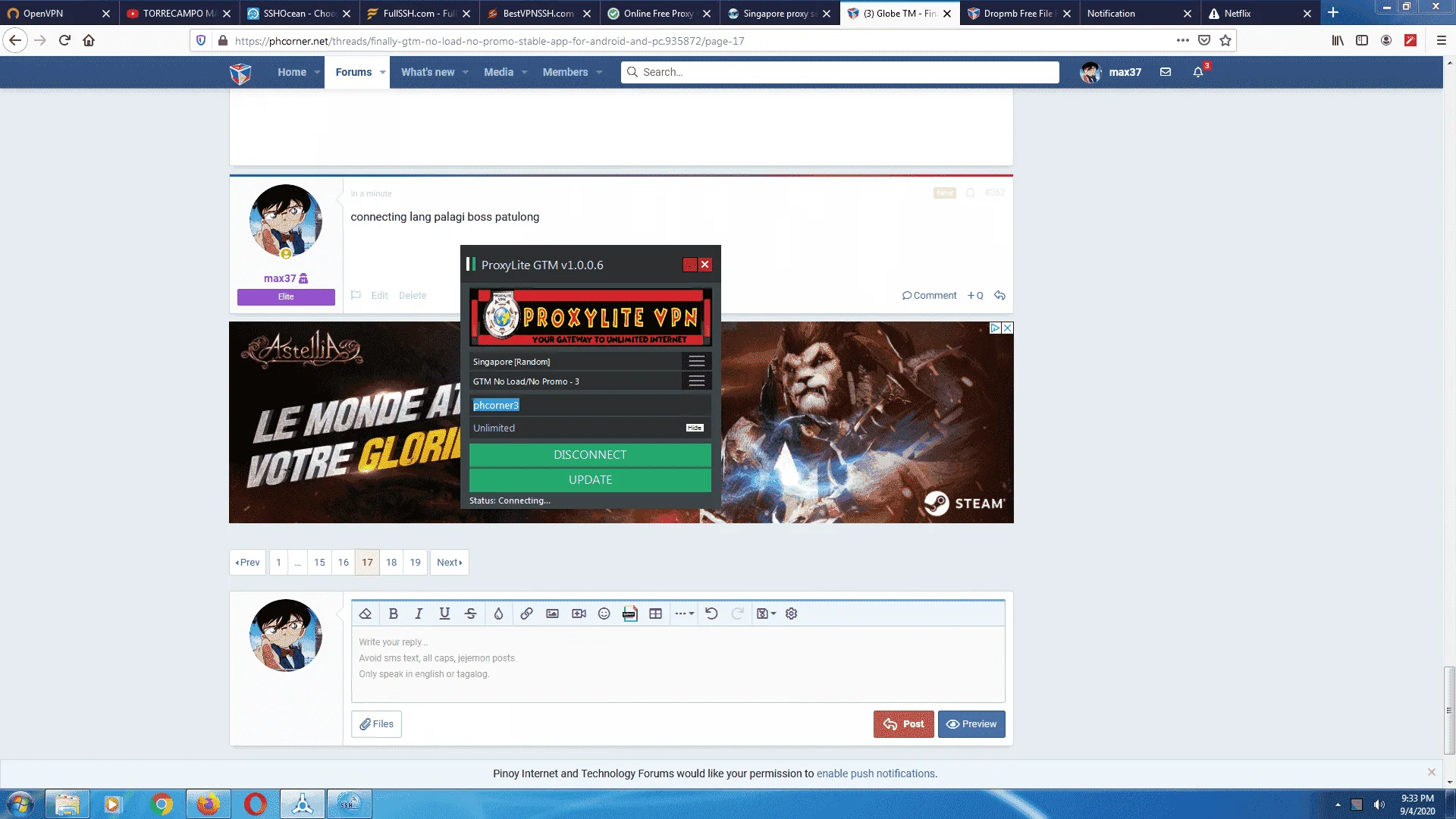Open the inbox envelope icon

(1166, 72)
